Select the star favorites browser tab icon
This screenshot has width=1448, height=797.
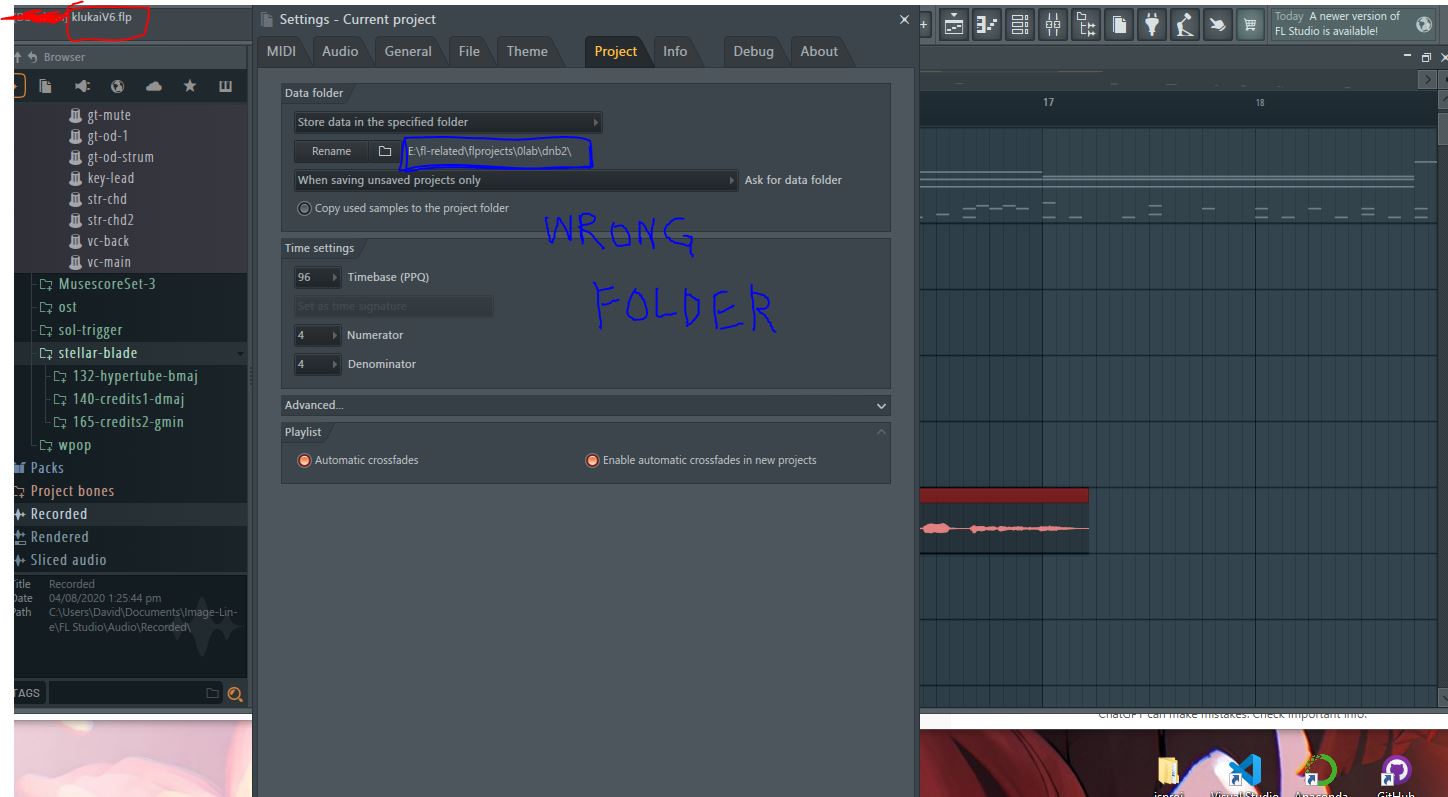(x=189, y=87)
